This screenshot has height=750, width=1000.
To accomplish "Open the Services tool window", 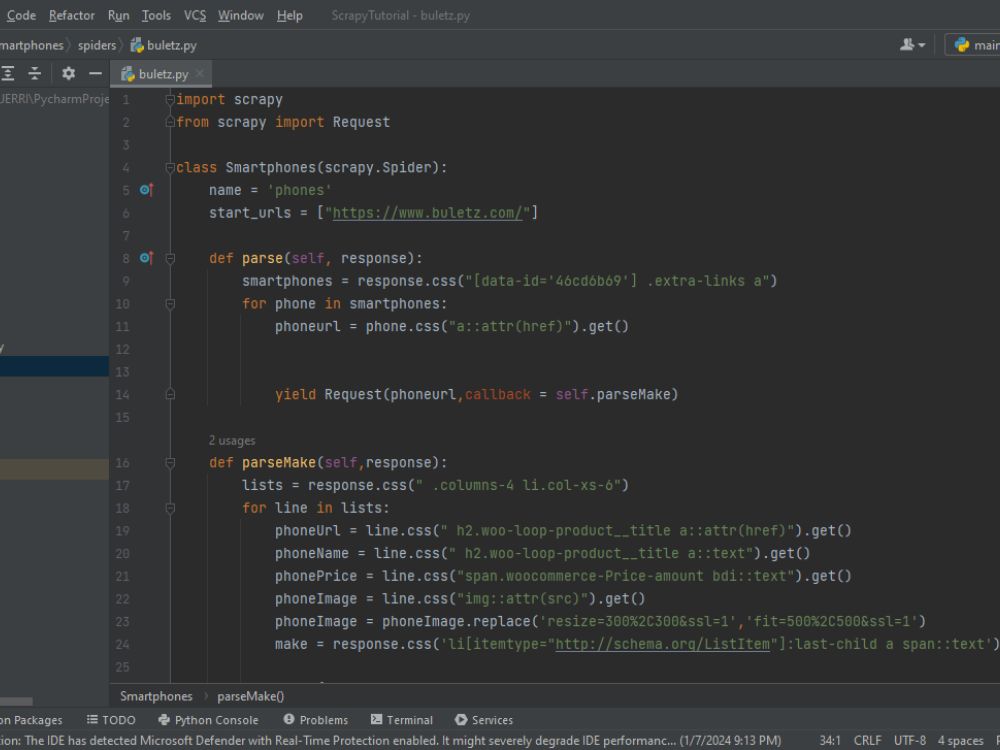I will (484, 720).
